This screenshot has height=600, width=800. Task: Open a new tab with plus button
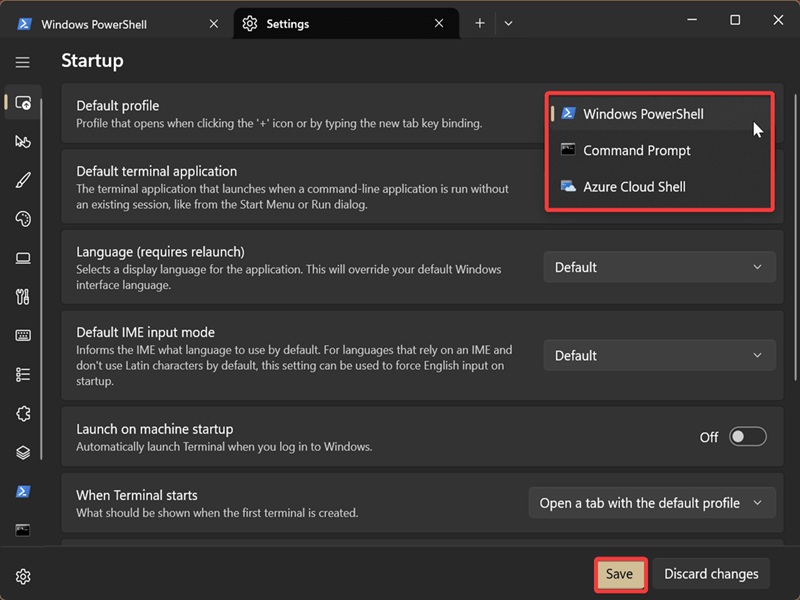point(480,23)
